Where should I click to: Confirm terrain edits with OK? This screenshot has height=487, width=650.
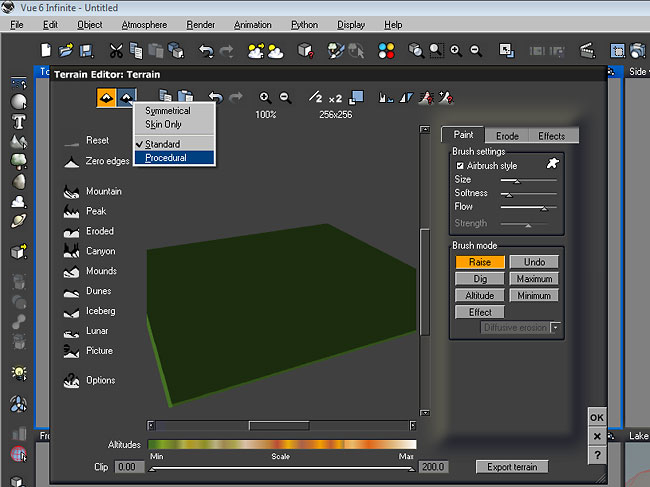pyautogui.click(x=597, y=418)
